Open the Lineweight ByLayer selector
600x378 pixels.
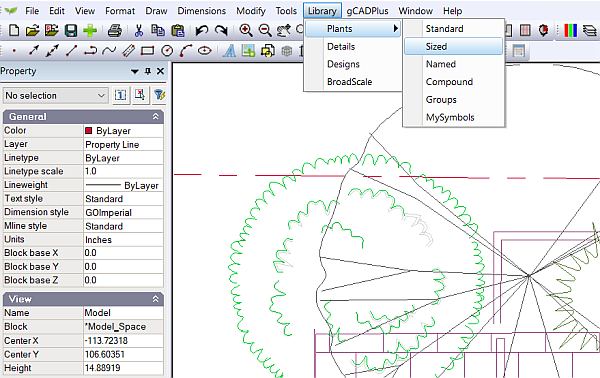[x=123, y=185]
